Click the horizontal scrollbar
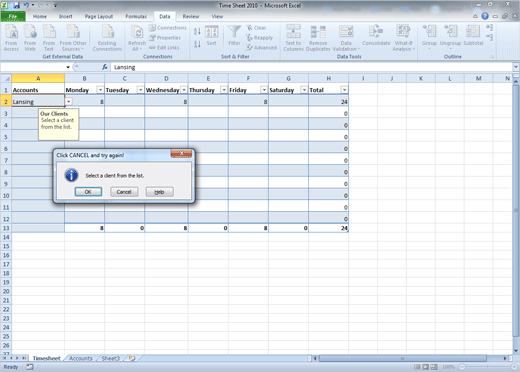 tap(402, 358)
